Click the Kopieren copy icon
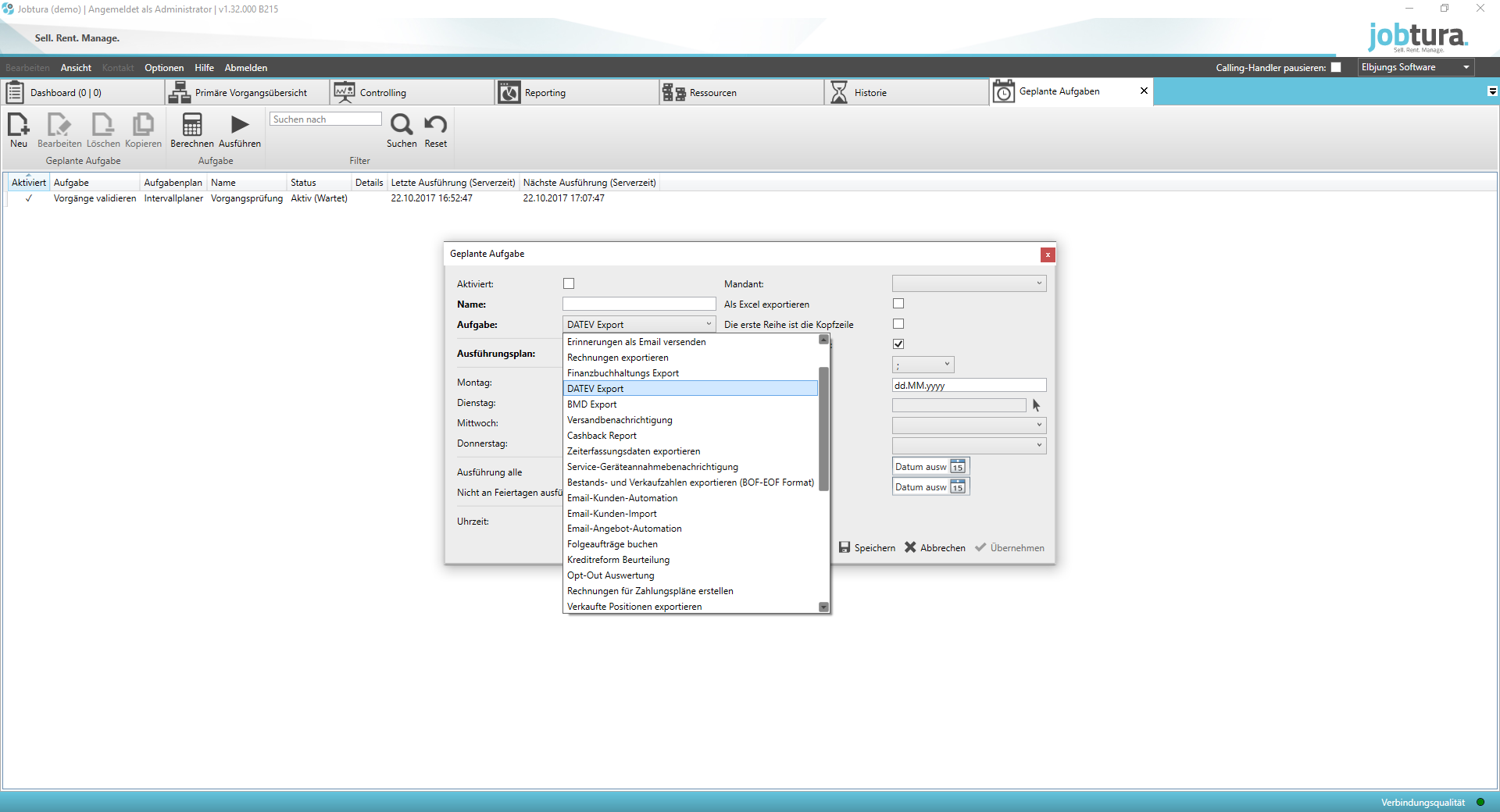The image size is (1500, 812). pyautogui.click(x=143, y=124)
